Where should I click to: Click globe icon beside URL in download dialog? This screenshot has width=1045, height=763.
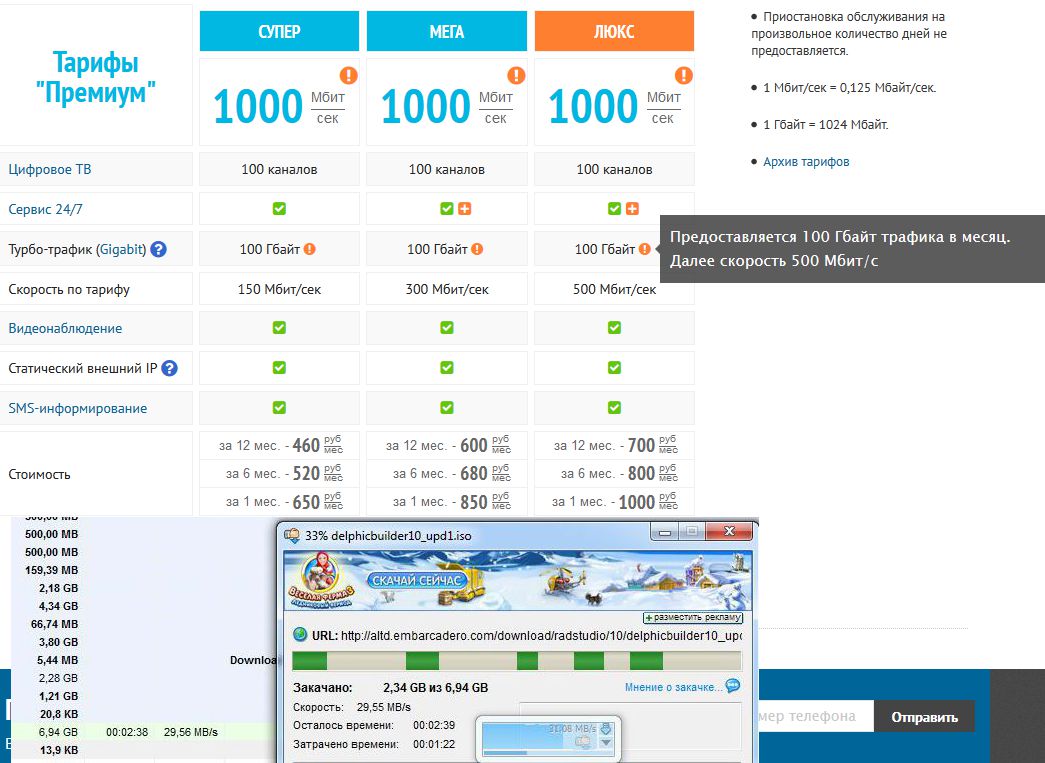[300, 634]
